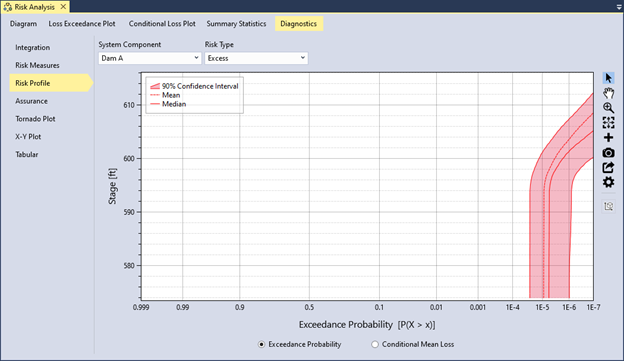Export the plot via share icon
Image resolution: width=624 pixels, height=361 pixels.
pos(608,168)
